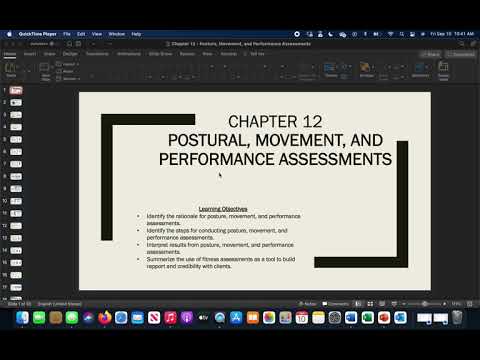Screen dimensions: 480x360
Task: Switch to Reading view icon
Action: pos(382,304)
